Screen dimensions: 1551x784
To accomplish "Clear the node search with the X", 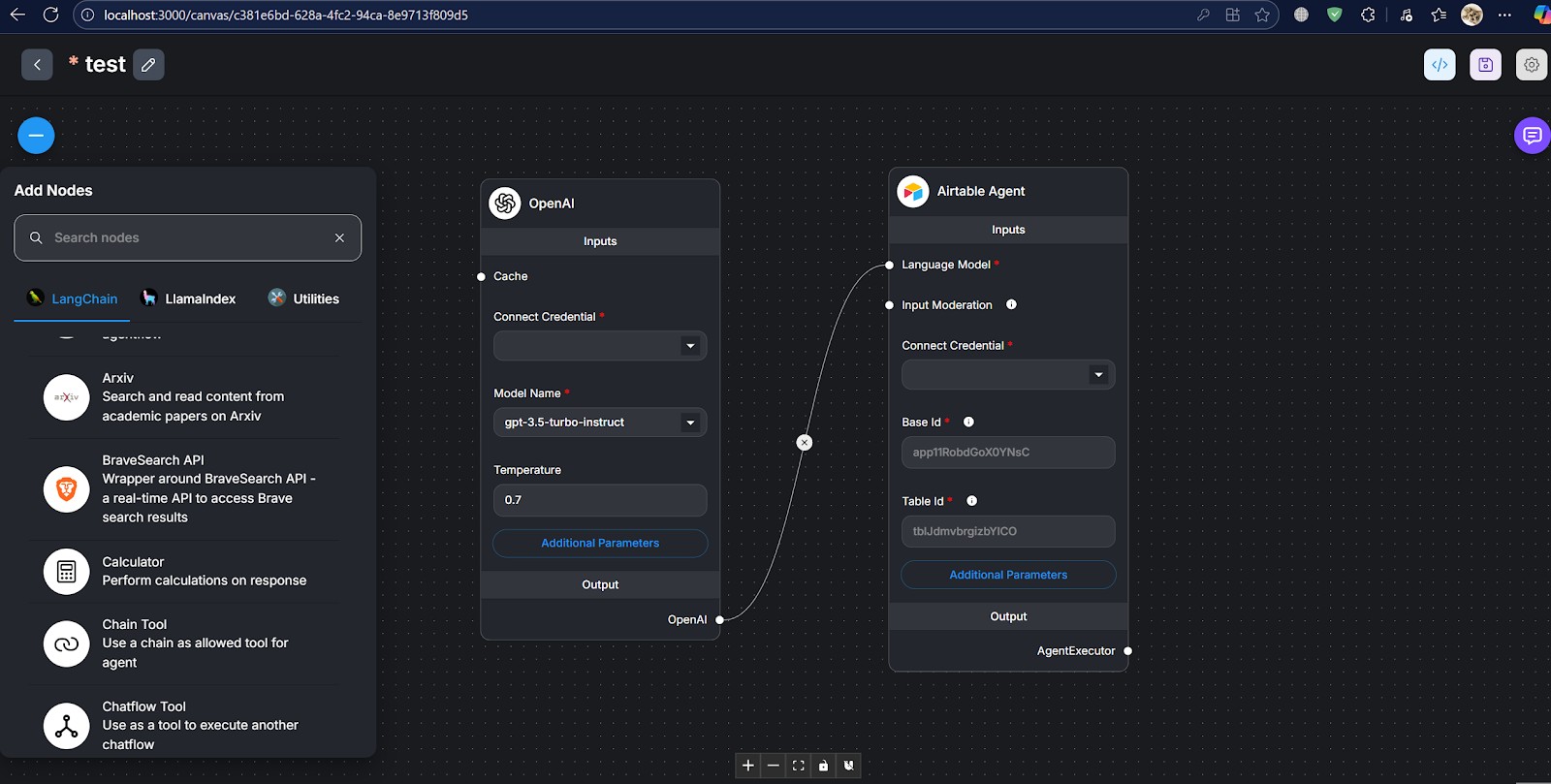I will click(x=339, y=237).
